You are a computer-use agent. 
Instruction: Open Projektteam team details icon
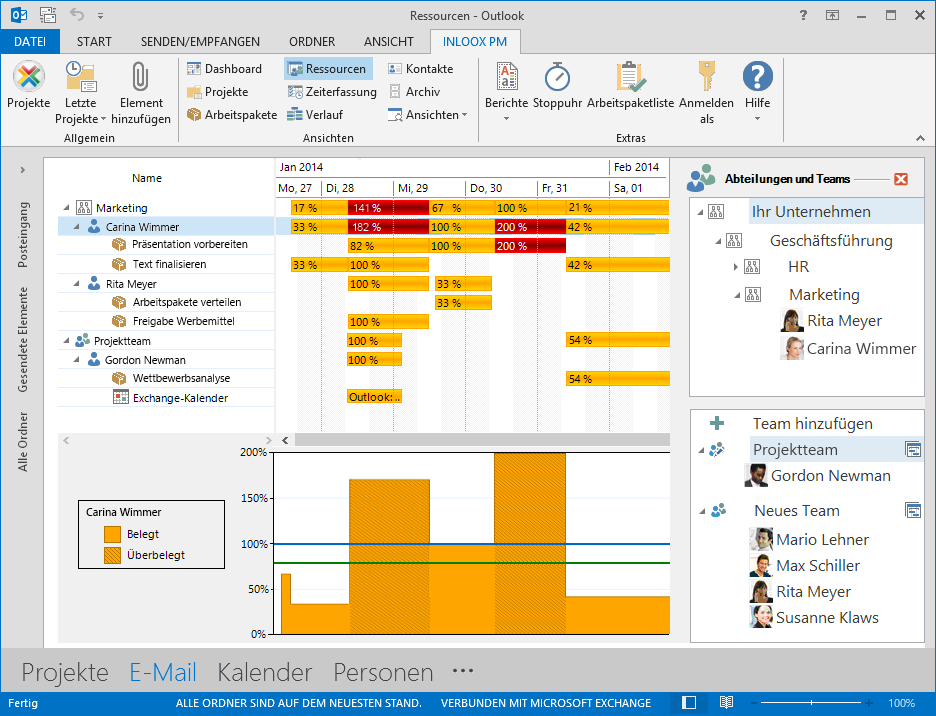(913, 449)
